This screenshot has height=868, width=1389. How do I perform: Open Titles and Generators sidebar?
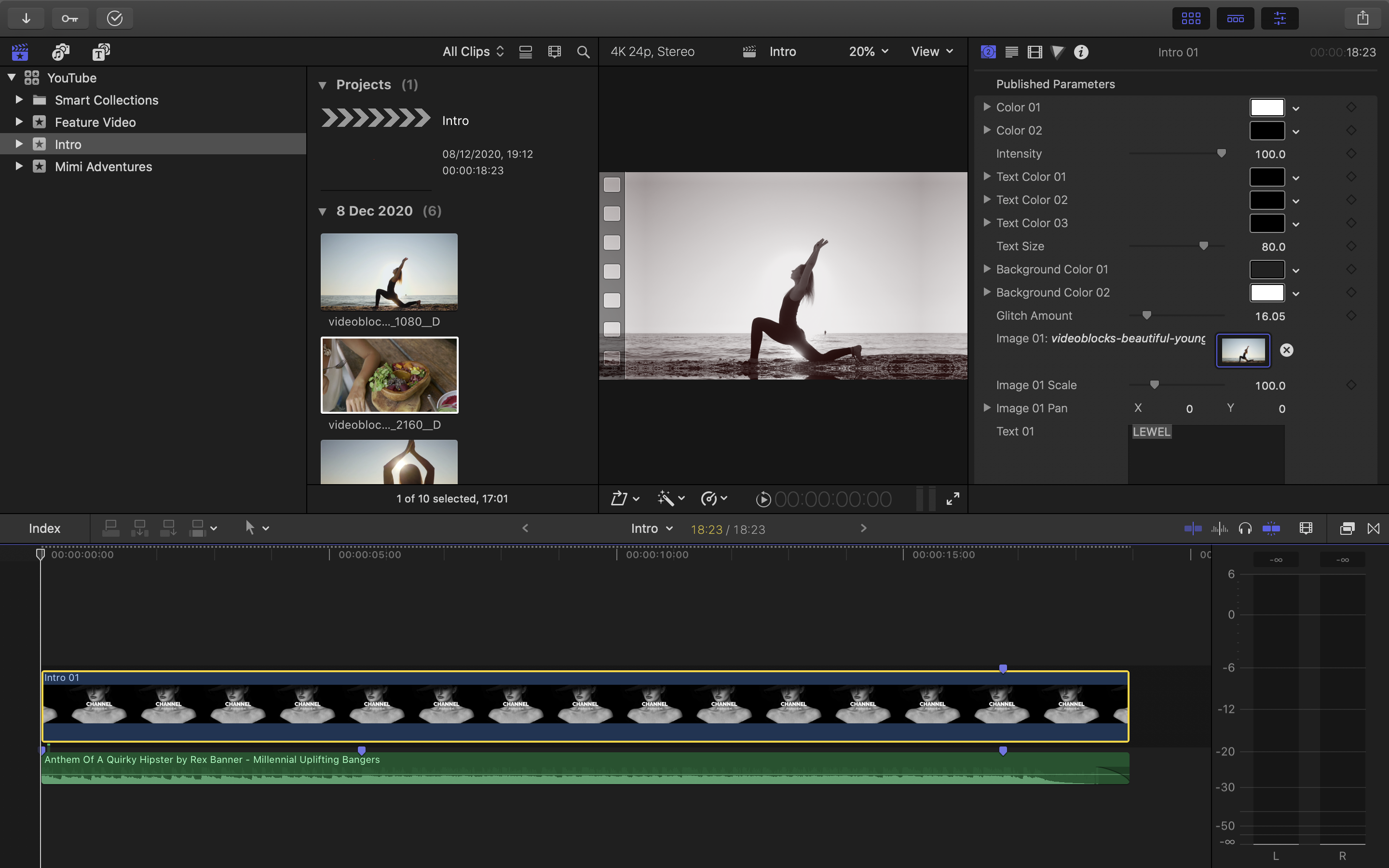point(101,52)
